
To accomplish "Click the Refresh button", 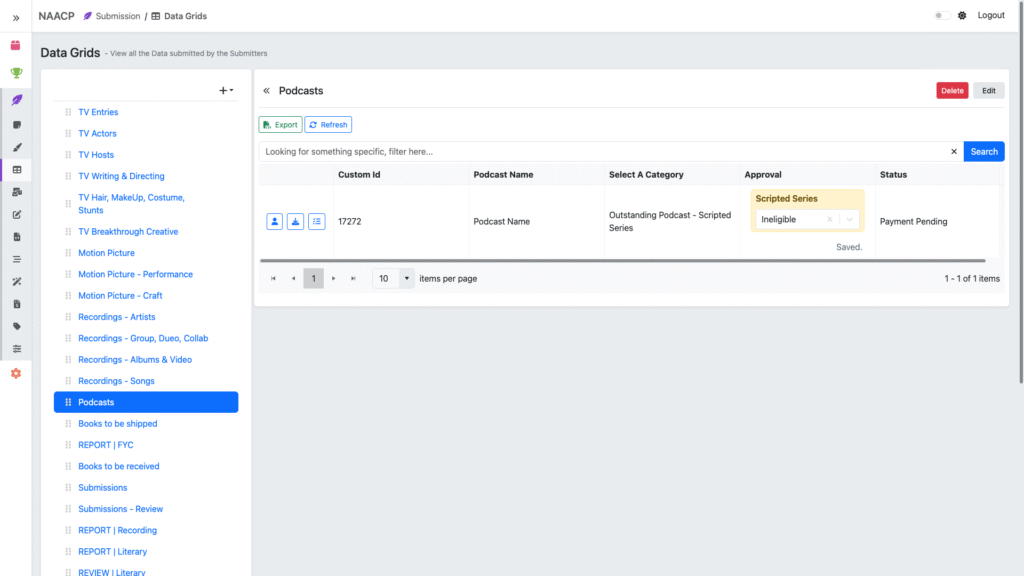I will [328, 125].
